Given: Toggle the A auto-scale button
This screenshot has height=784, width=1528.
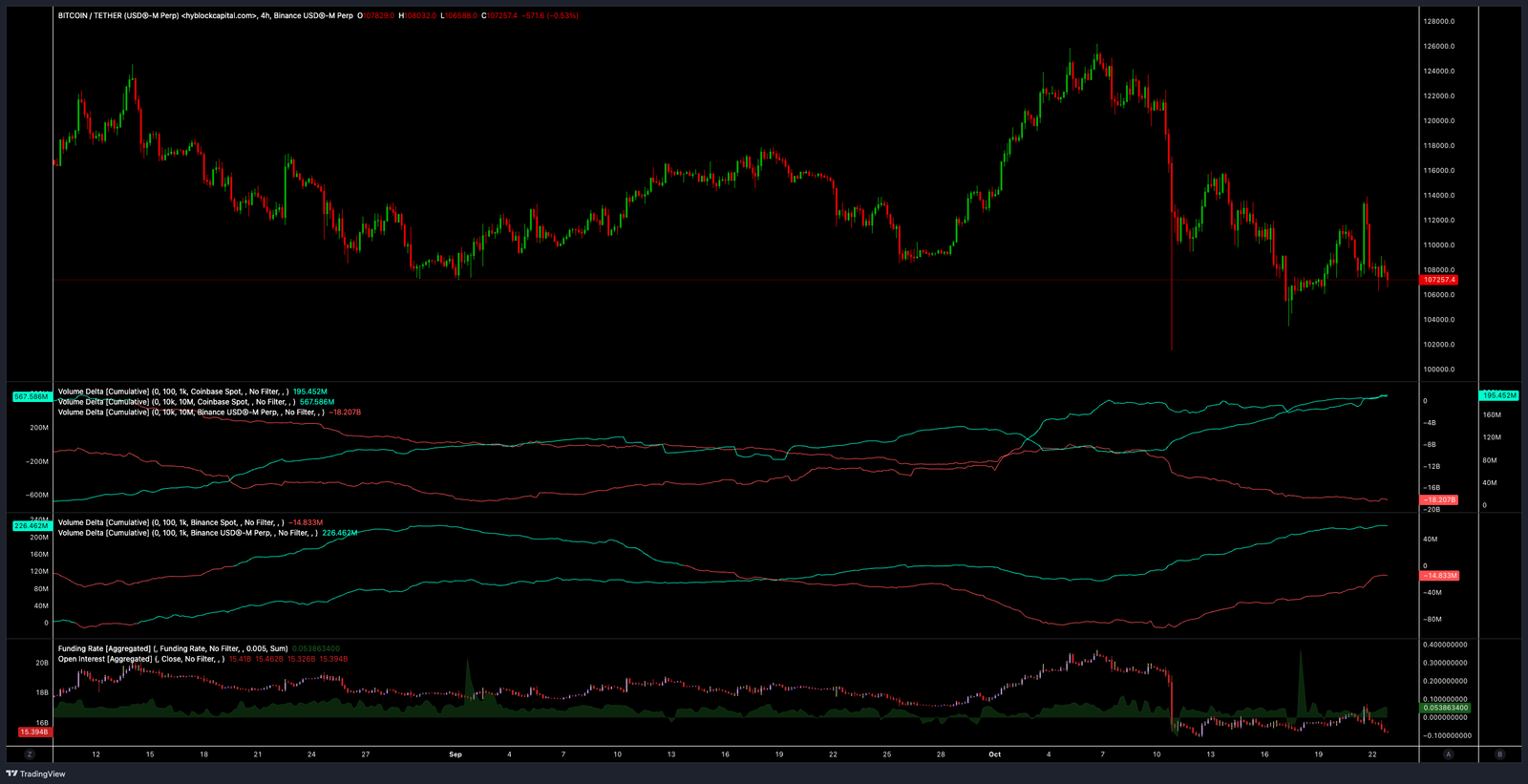Looking at the screenshot, I should 1448,754.
